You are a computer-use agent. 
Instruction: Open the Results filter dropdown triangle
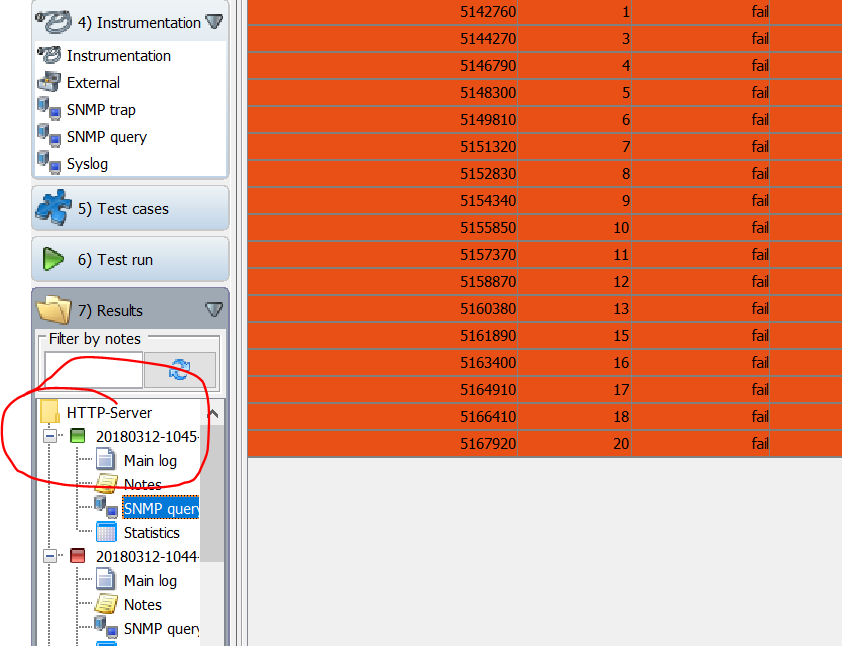214,309
